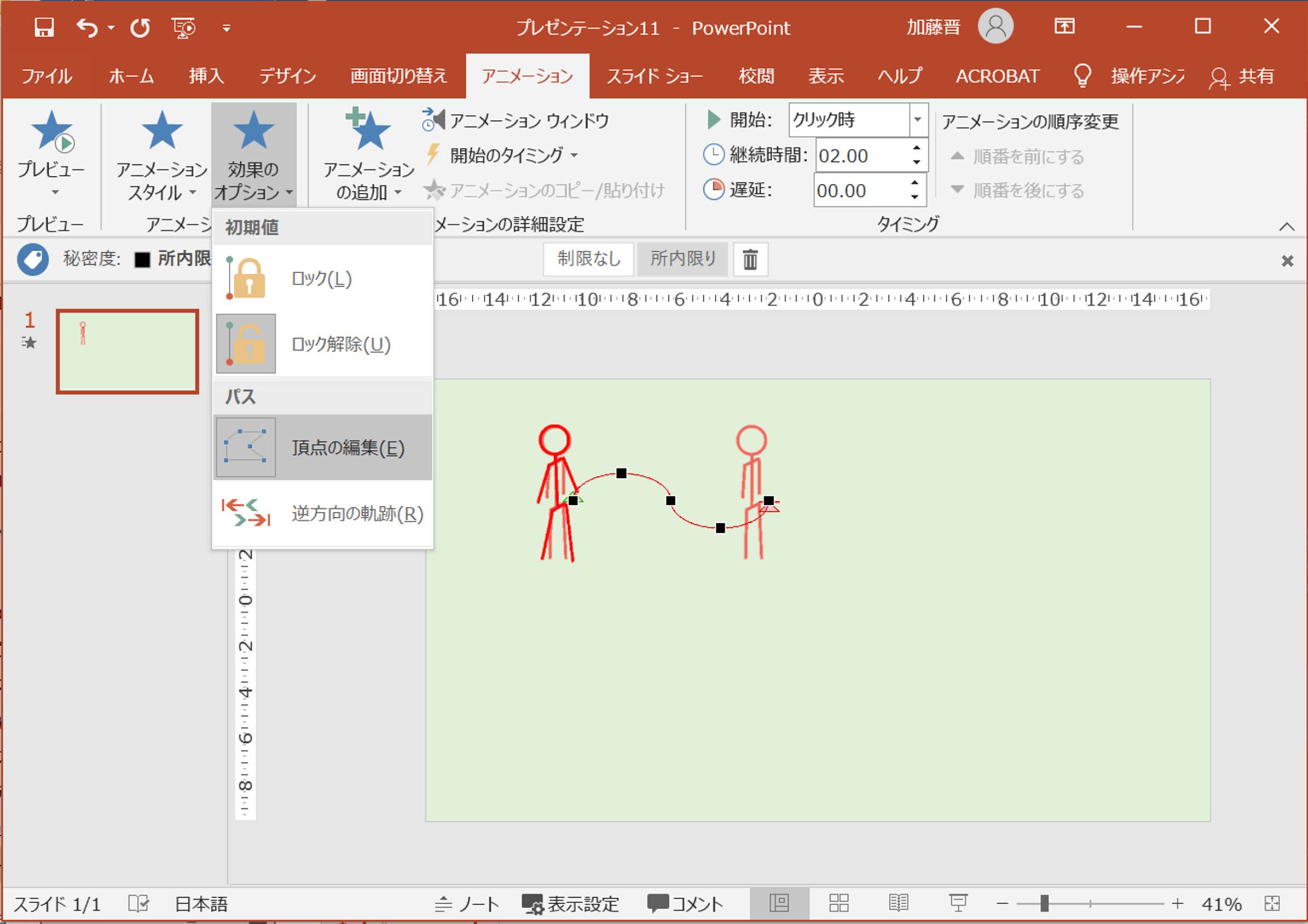The image size is (1308, 924).
Task: Click the trash can icon in sensitivity bar
Action: [750, 260]
